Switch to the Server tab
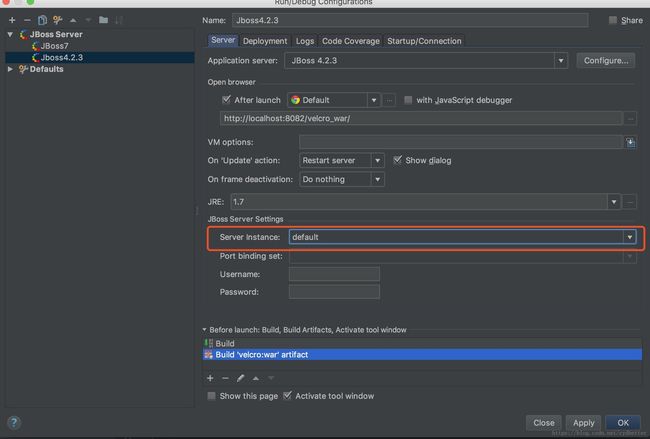 [x=223, y=40]
